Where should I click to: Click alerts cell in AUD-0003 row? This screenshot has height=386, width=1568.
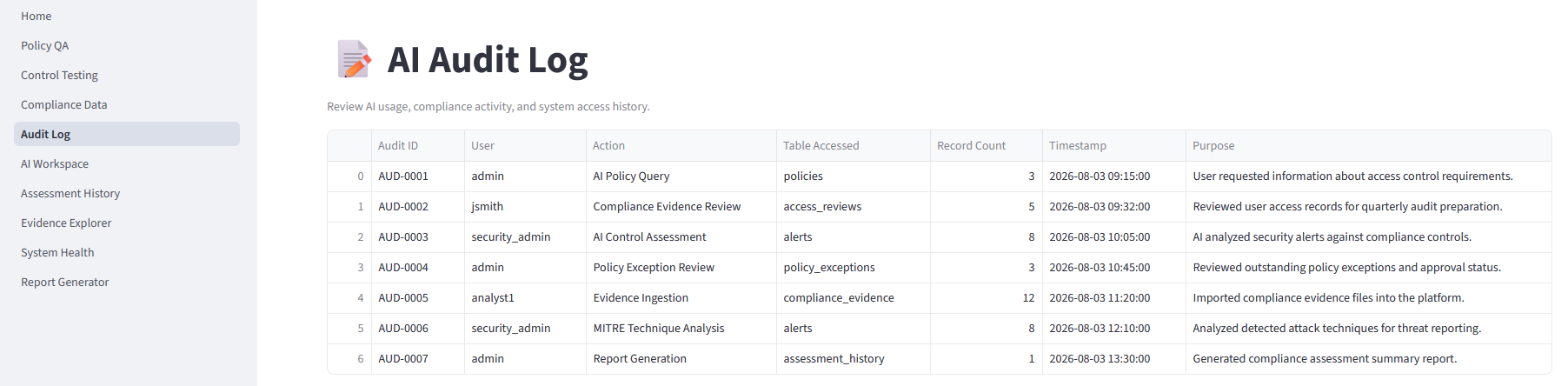click(x=854, y=237)
